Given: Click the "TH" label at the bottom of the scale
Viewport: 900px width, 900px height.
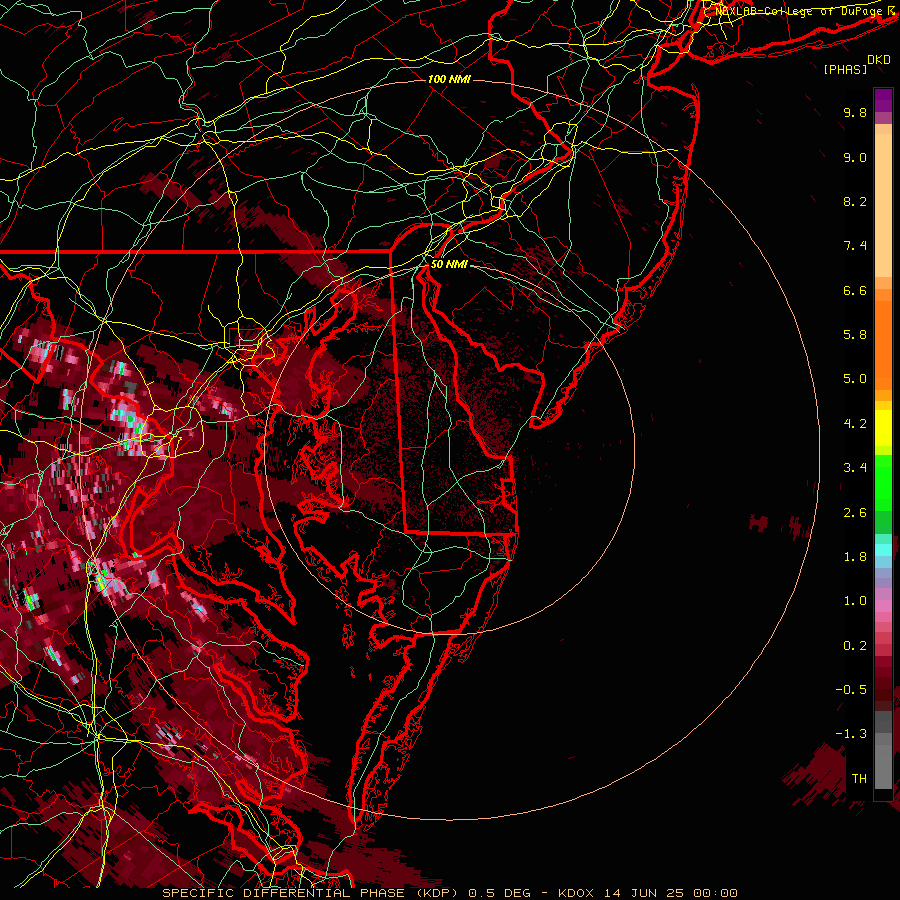Looking at the screenshot, I should (x=859, y=779).
